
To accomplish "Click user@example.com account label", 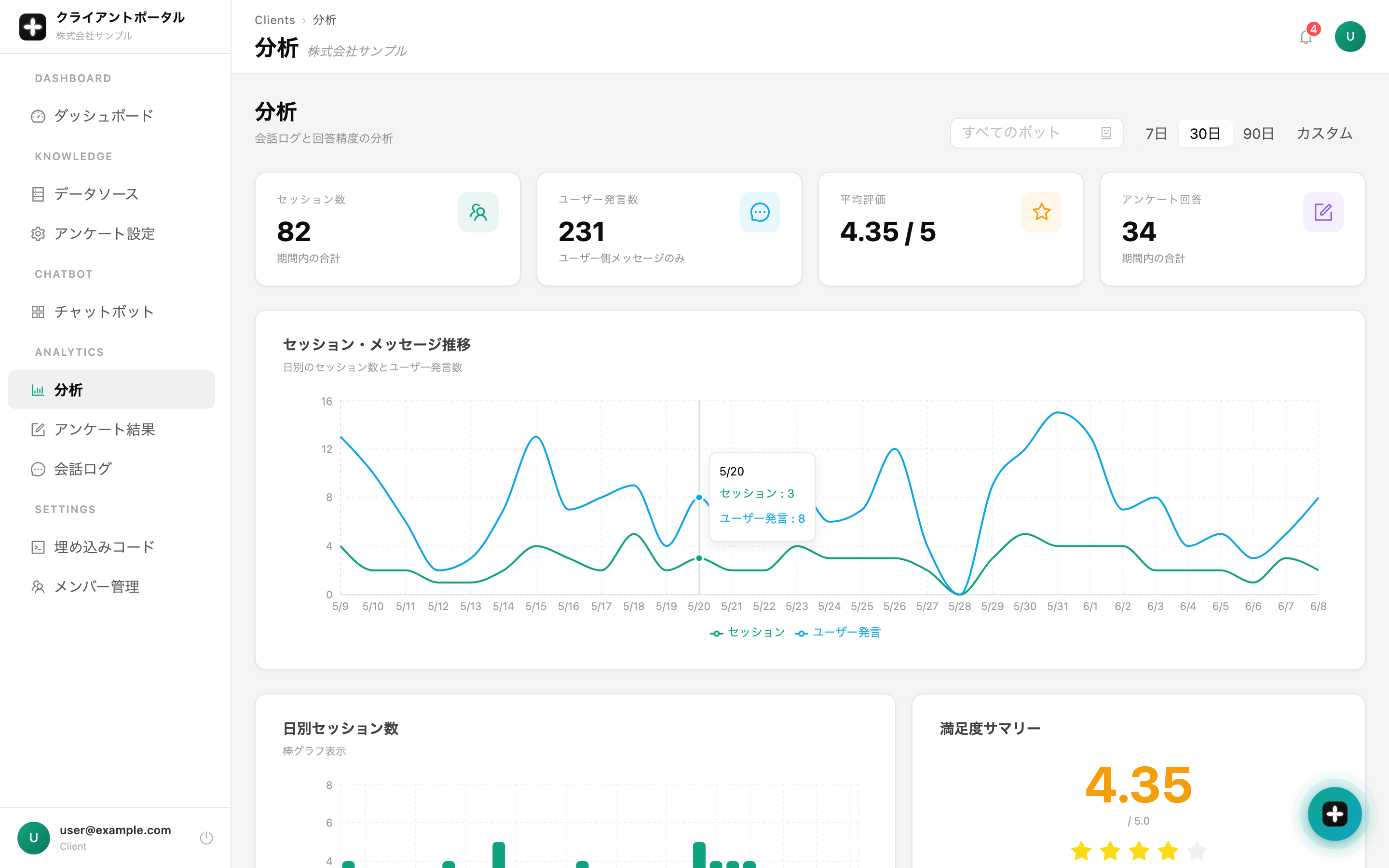I will 115,830.
